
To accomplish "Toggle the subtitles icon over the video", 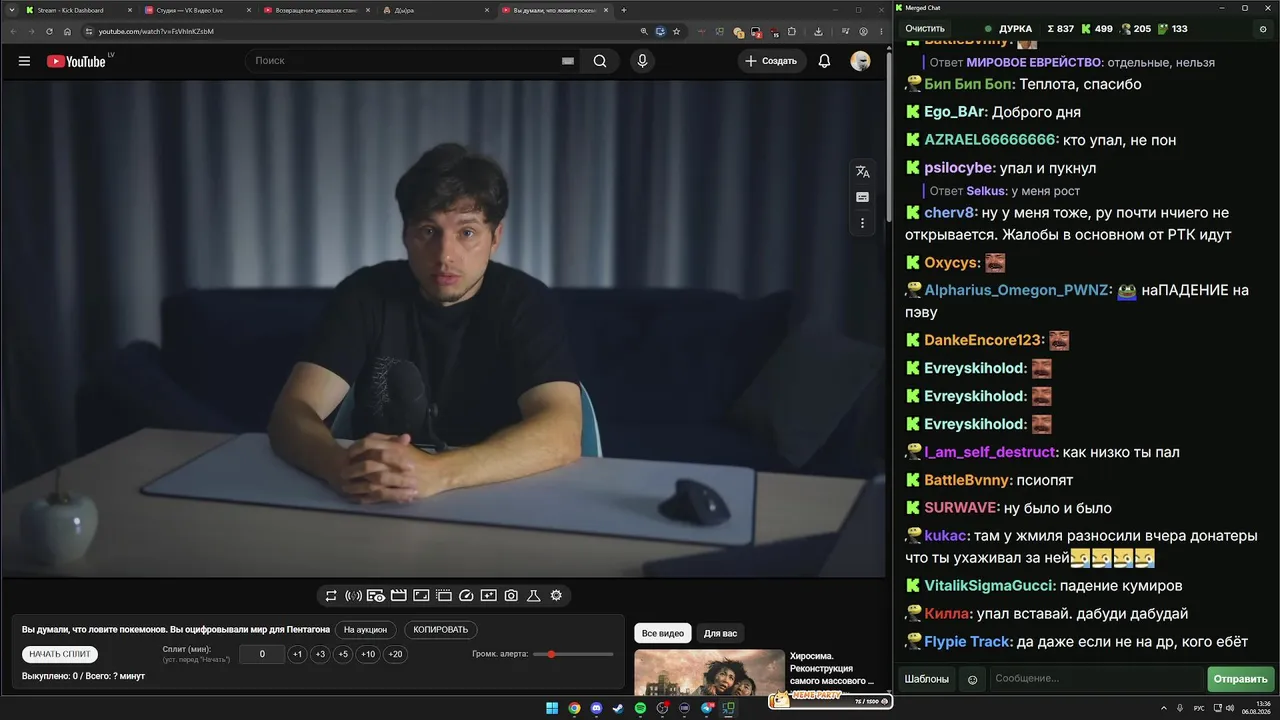I will point(863,197).
